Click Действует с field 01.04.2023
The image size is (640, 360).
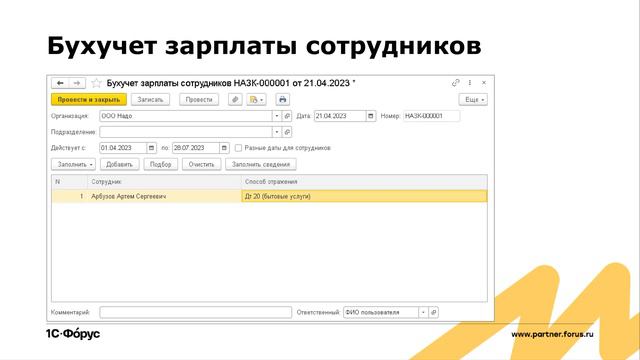123,148
